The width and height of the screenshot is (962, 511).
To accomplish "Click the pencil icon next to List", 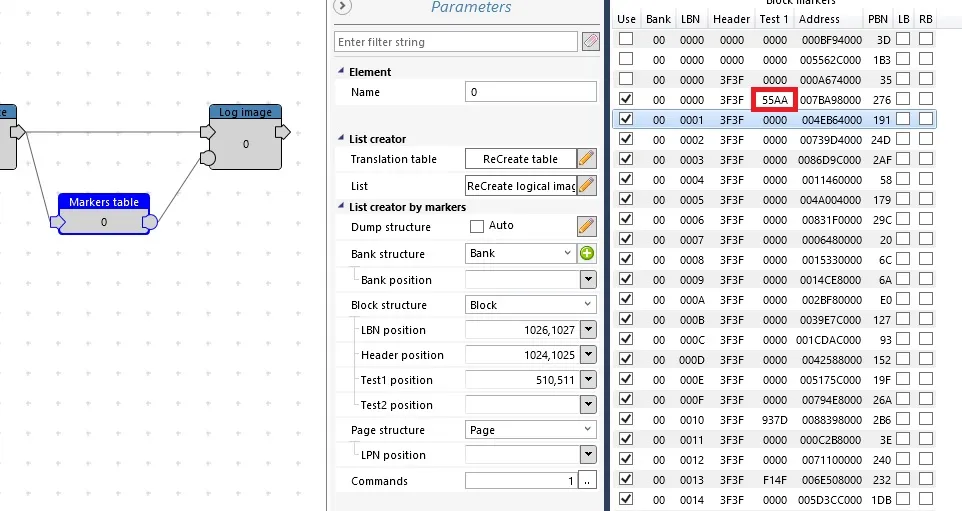I will pos(587,185).
